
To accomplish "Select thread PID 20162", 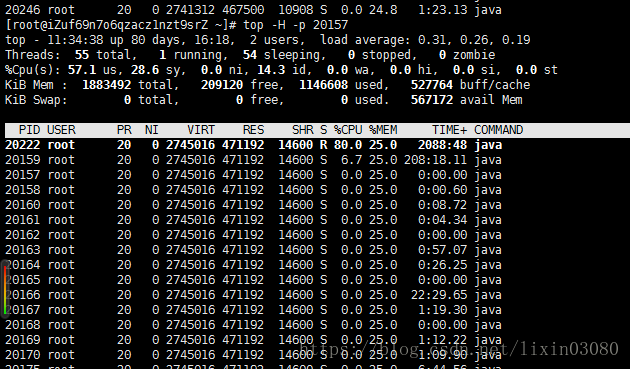I will click(22, 235).
